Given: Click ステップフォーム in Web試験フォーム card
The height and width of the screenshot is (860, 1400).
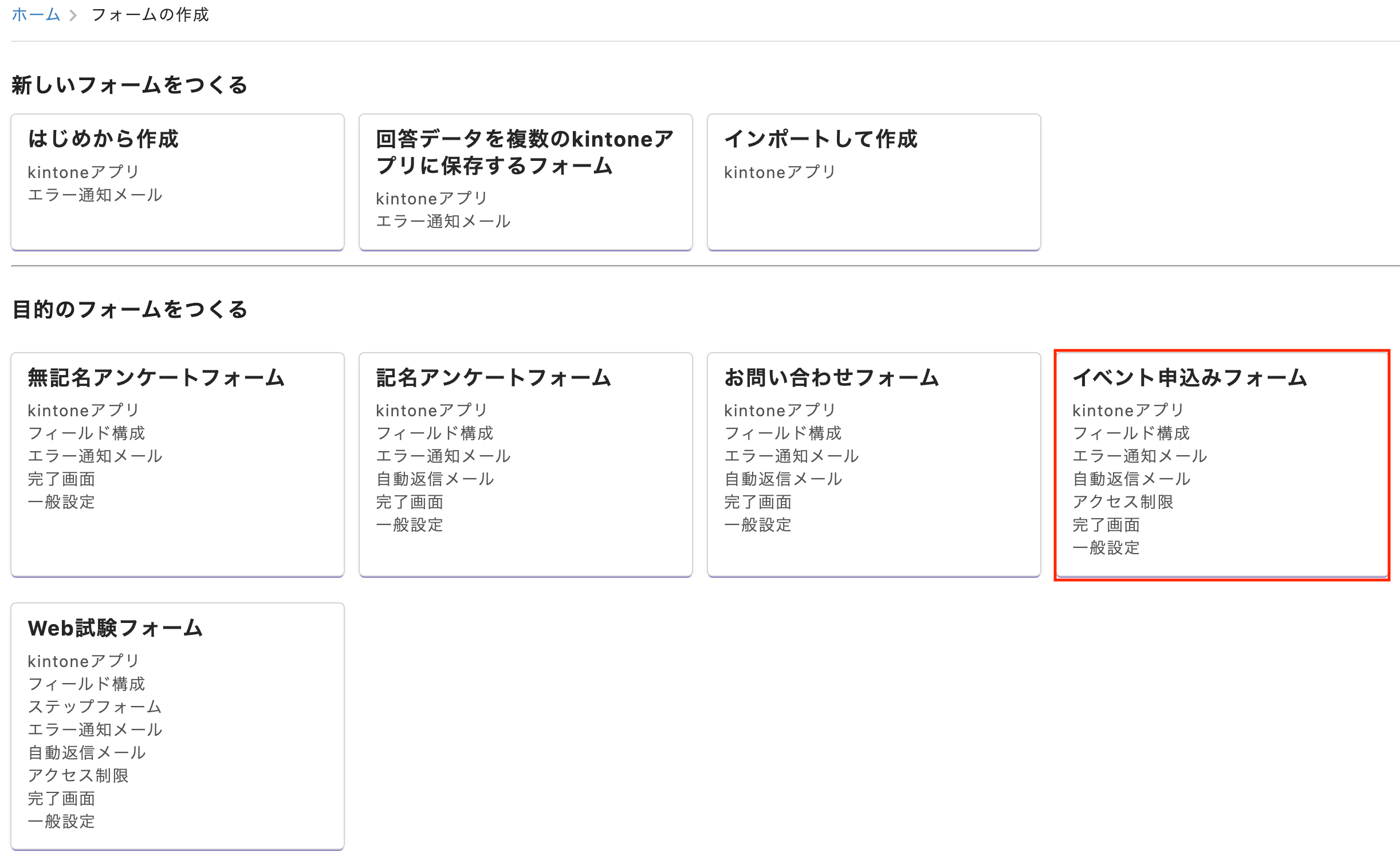Looking at the screenshot, I should pyautogui.click(x=95, y=707).
